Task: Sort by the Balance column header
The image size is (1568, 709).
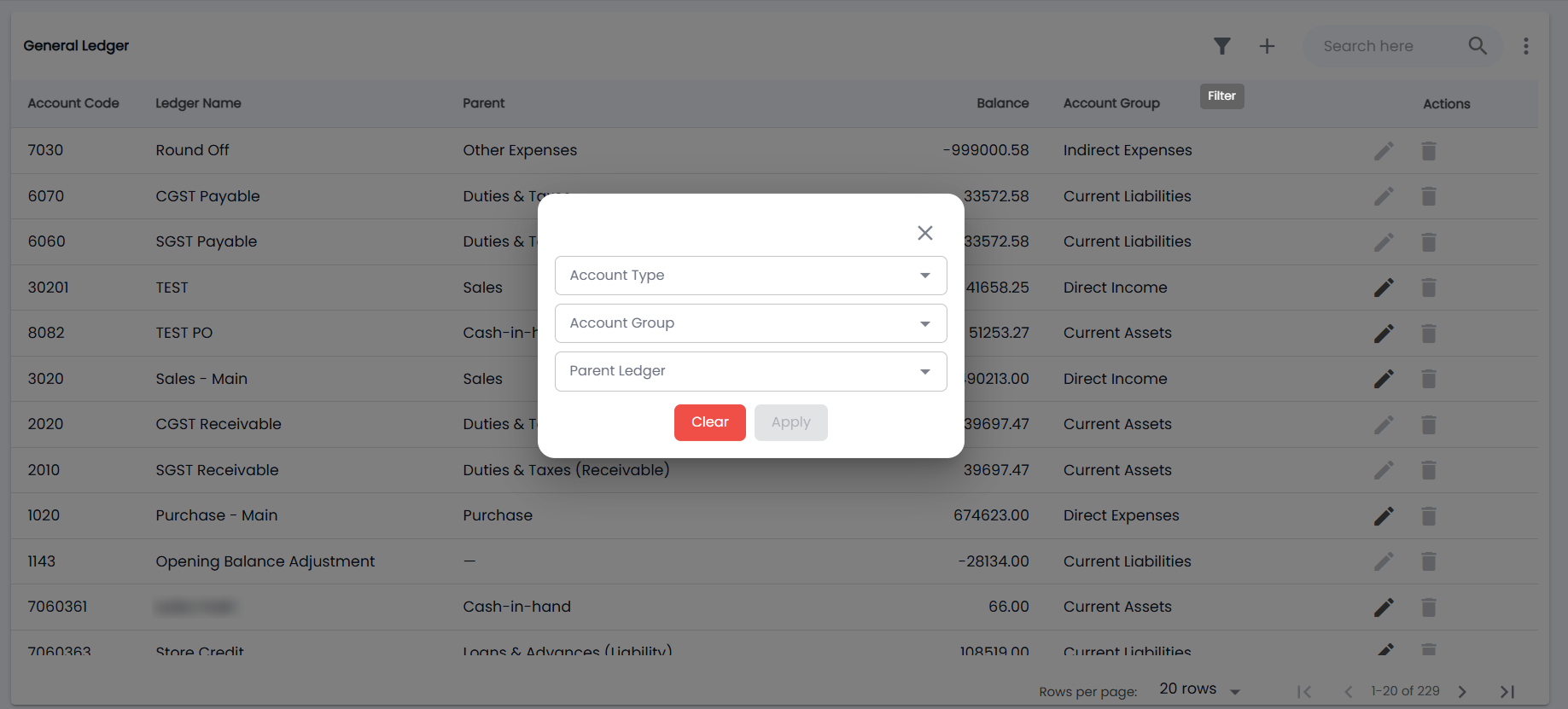Action: (1003, 103)
